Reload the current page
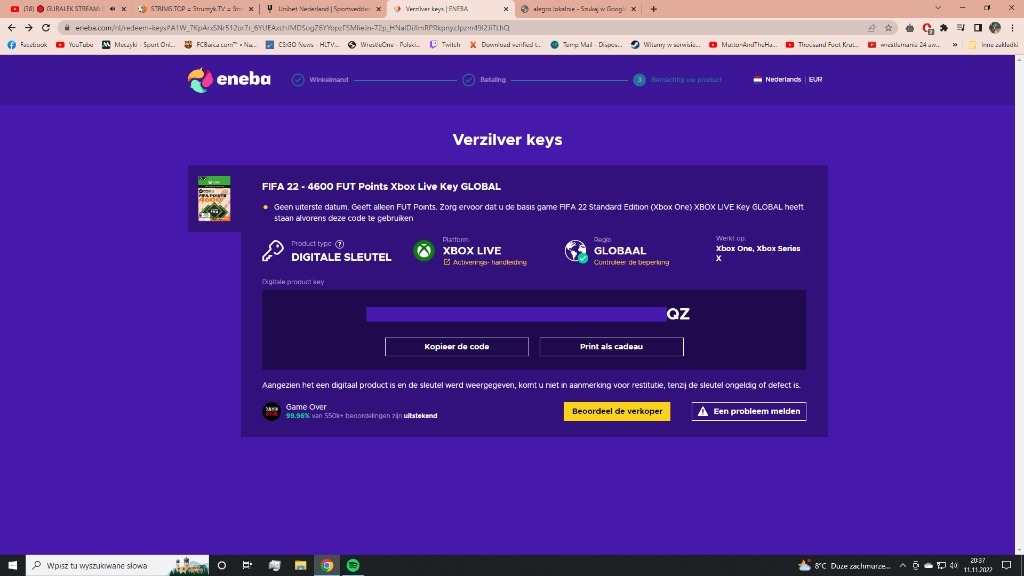Viewport: 1024px width, 576px height. [x=46, y=28]
